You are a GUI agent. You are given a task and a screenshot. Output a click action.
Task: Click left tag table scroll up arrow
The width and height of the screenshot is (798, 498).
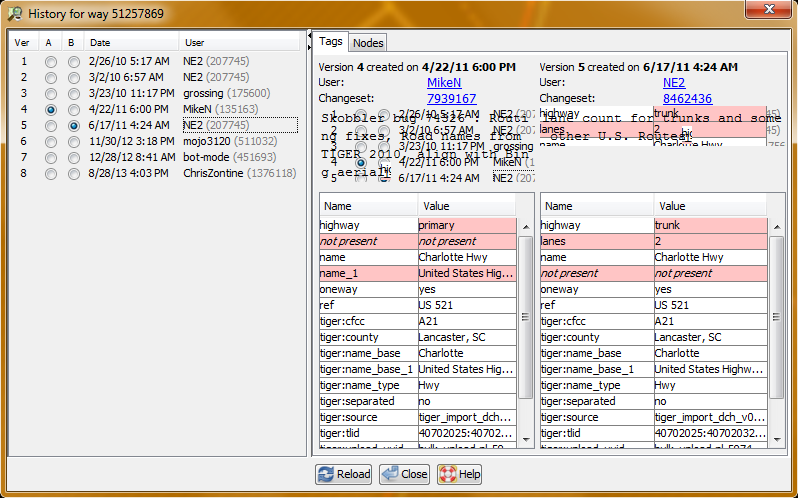click(x=526, y=226)
